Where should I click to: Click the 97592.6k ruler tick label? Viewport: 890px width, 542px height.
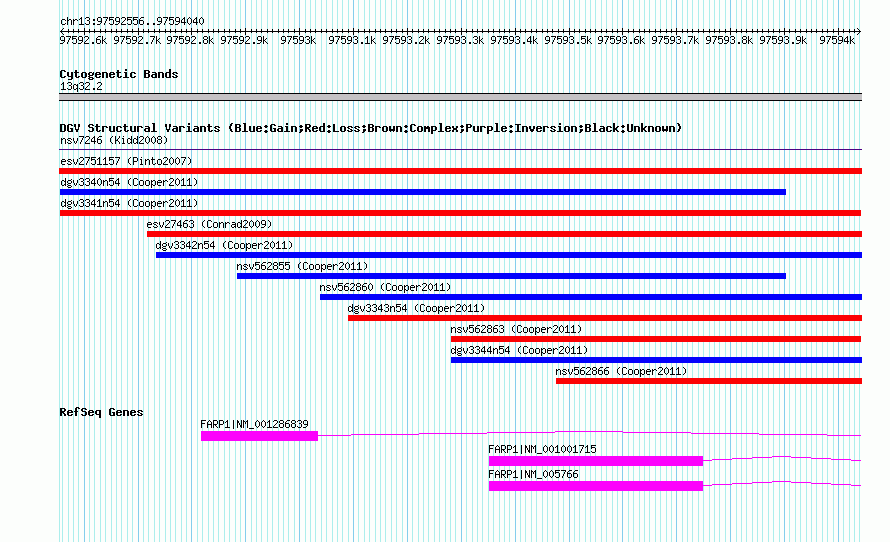coord(83,40)
